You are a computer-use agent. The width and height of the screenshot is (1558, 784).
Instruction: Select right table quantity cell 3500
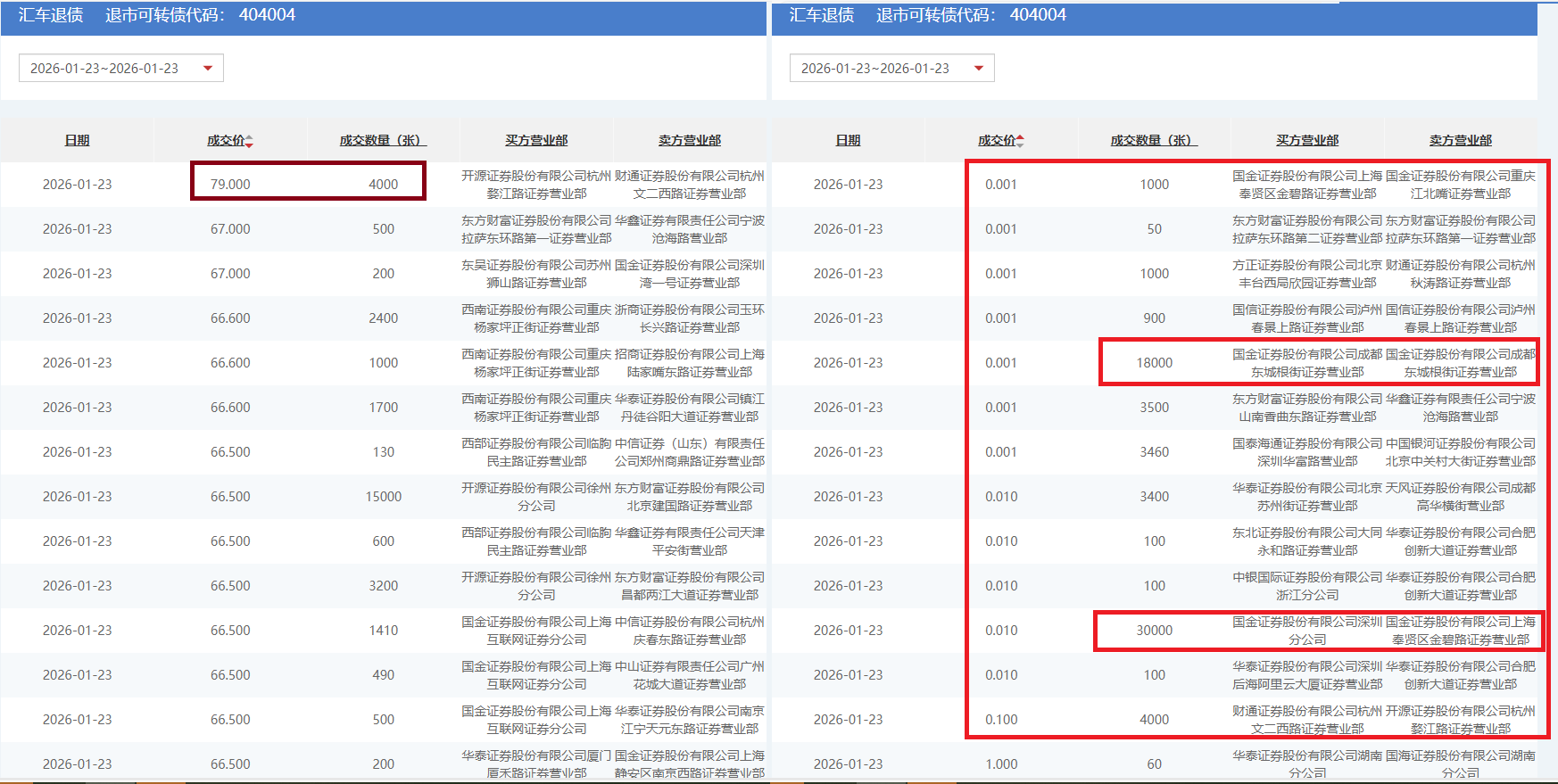pos(1155,408)
